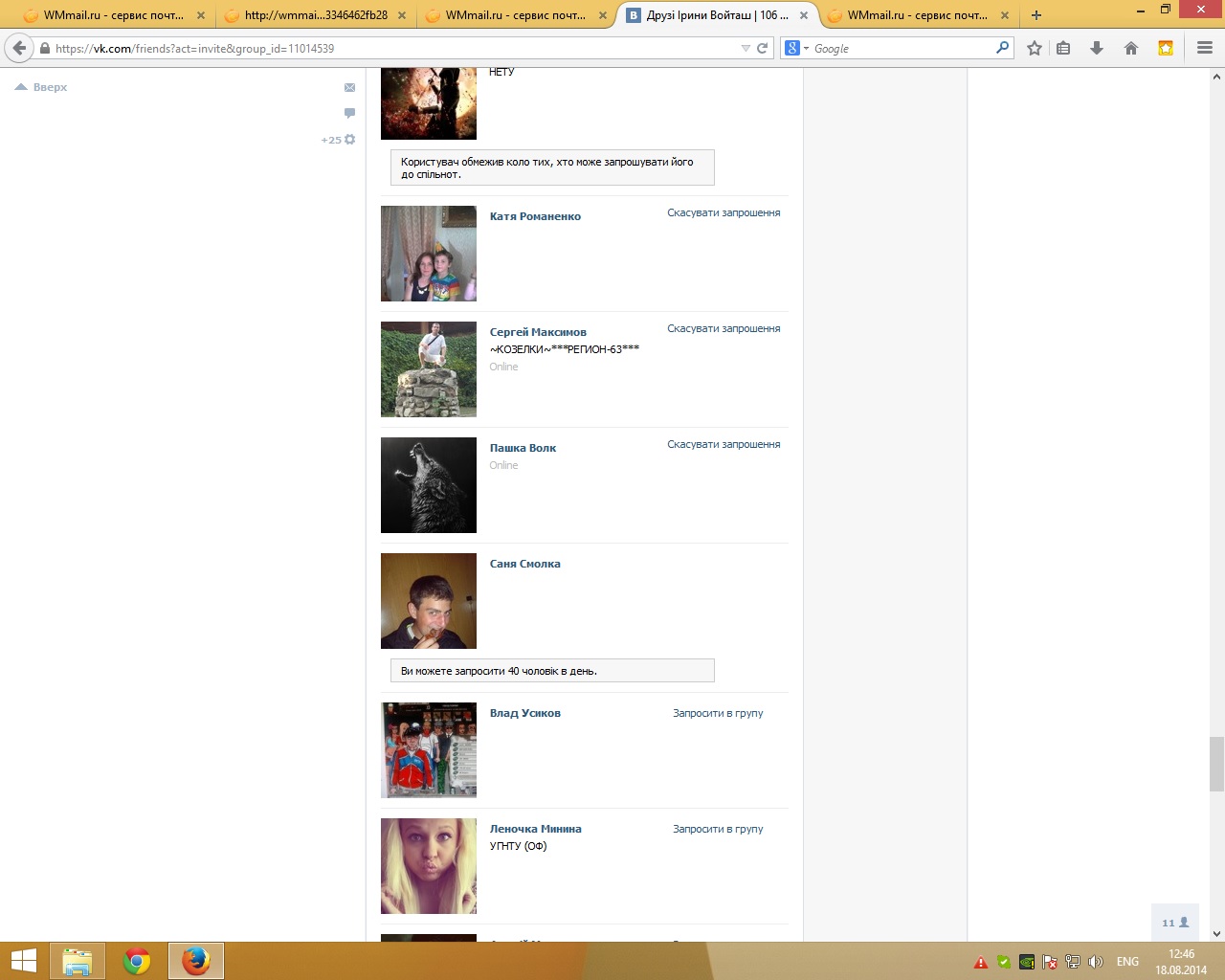This screenshot has width=1225, height=980.
Task: Click Влад Усиков's profile photo
Action: (x=429, y=750)
